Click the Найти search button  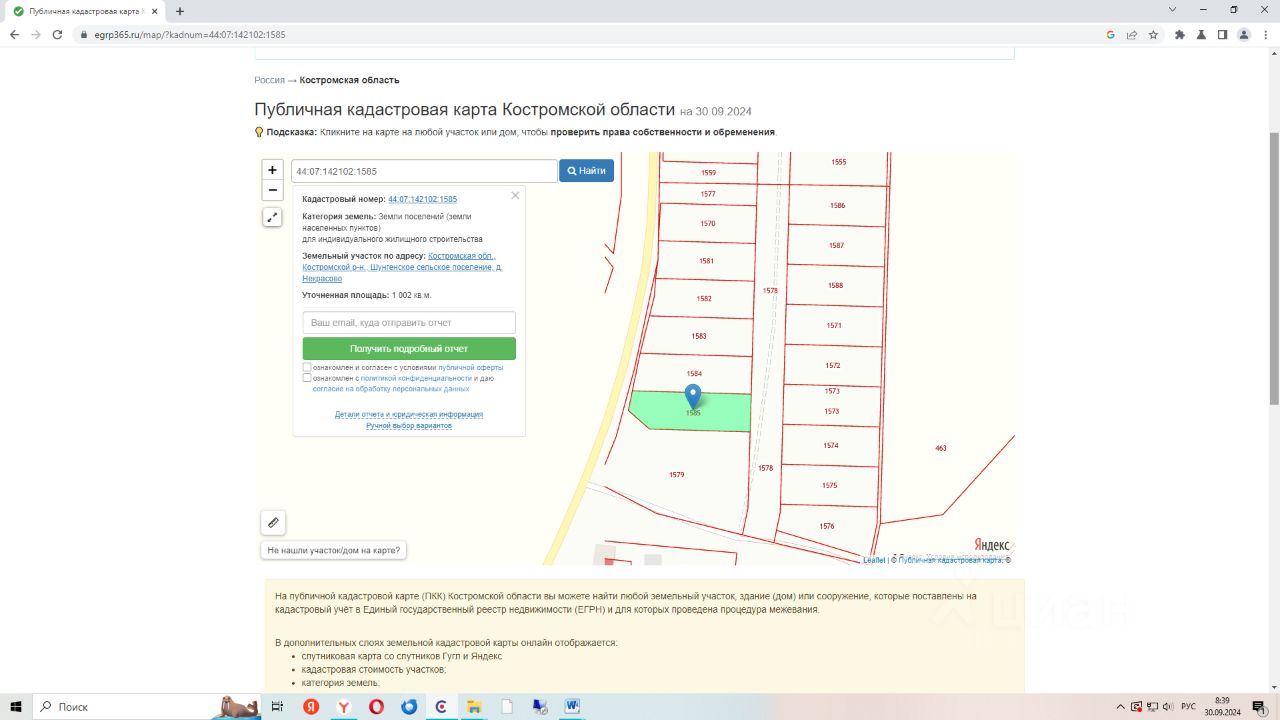point(586,171)
